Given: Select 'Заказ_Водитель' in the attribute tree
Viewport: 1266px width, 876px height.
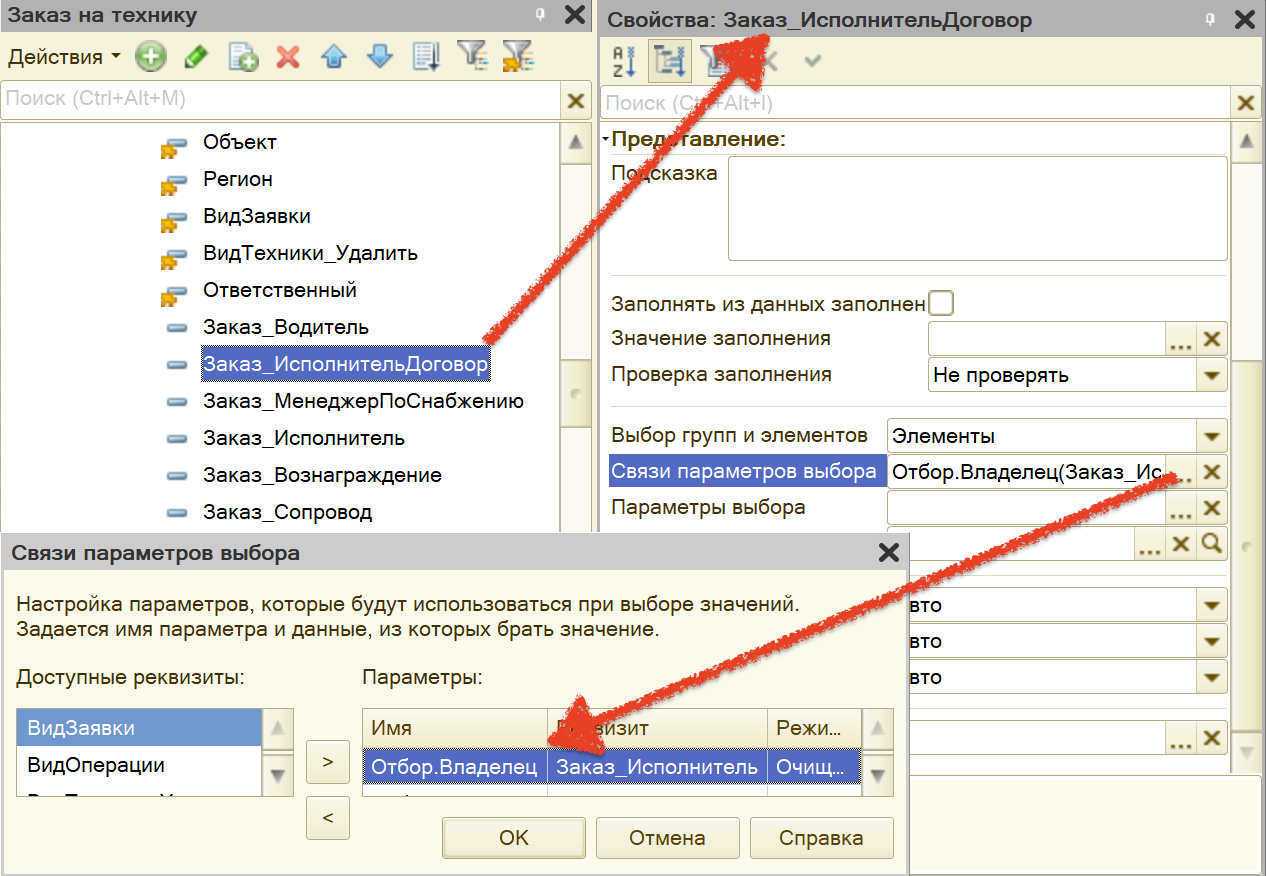Looking at the screenshot, I should pos(285,327).
